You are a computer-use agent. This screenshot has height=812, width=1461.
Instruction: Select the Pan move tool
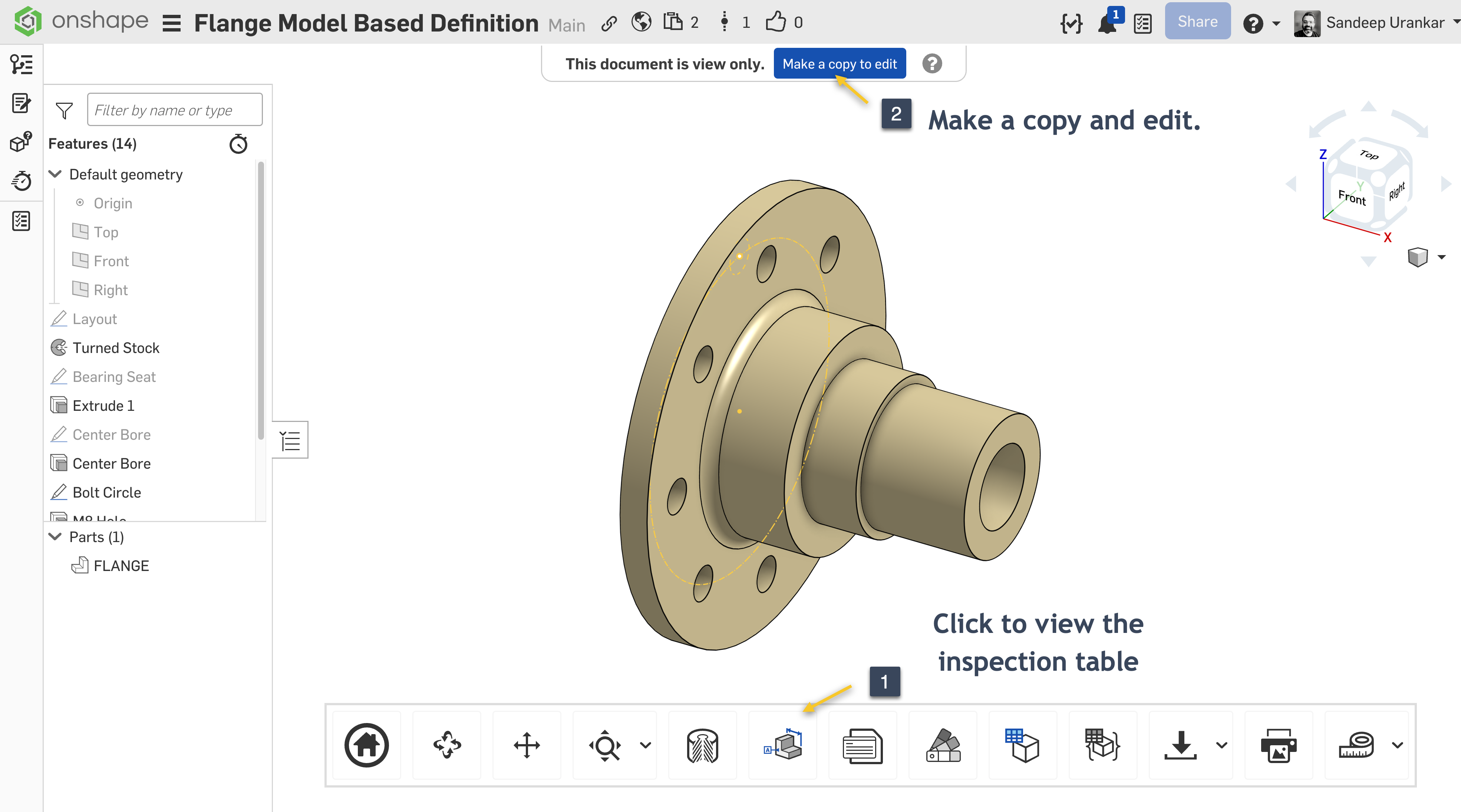(526, 745)
